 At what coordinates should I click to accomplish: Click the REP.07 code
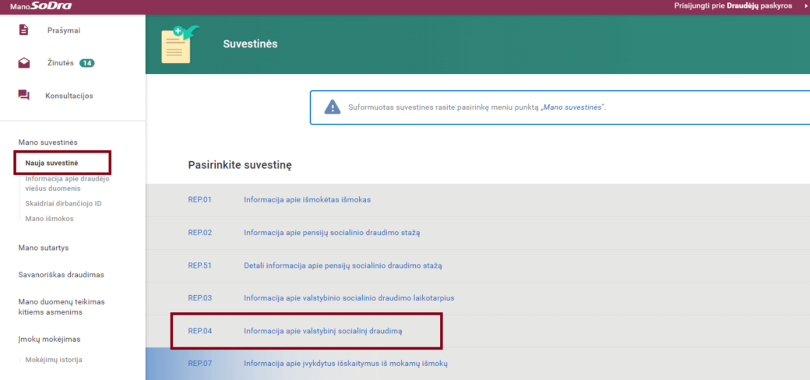[x=200, y=363]
